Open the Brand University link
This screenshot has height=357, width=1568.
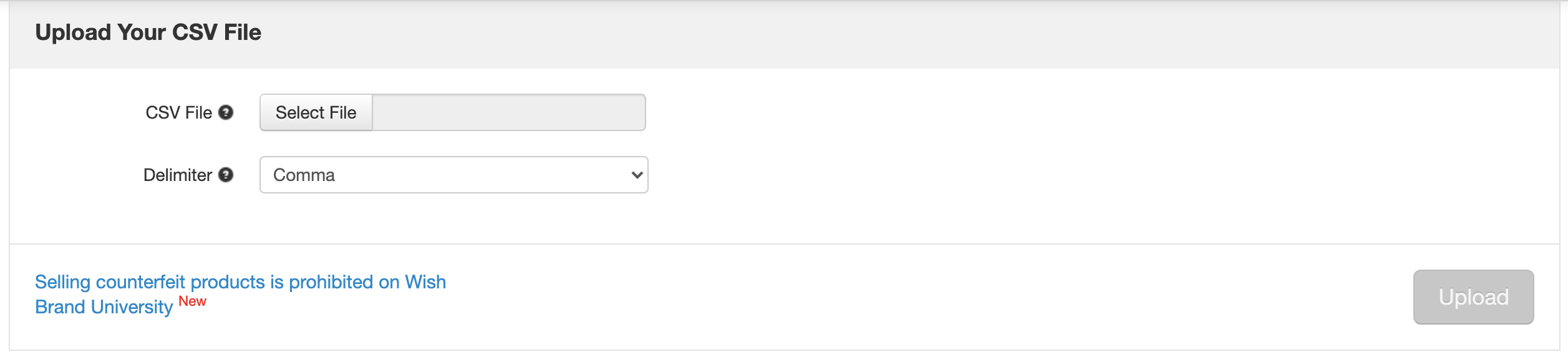[x=104, y=307]
